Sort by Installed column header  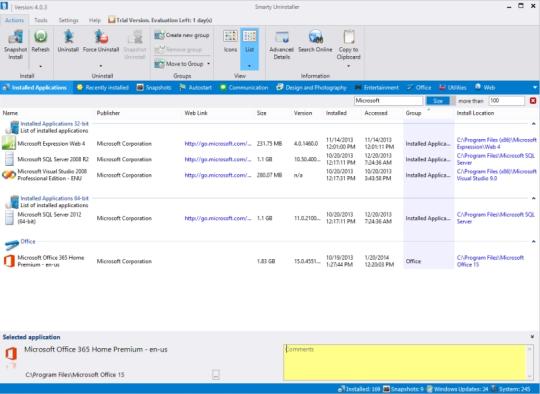[336, 113]
